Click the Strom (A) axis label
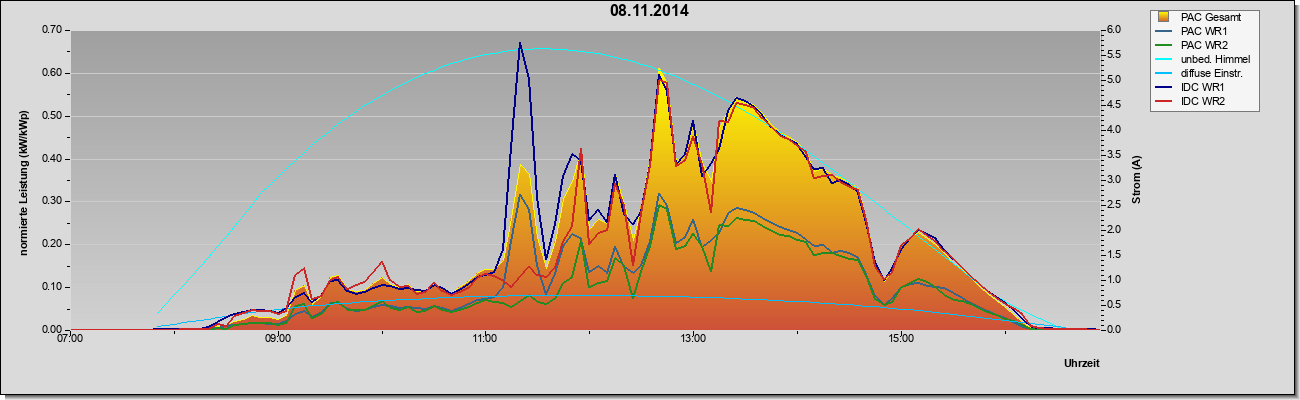Image resolution: width=1300 pixels, height=400 pixels. pos(1136,180)
